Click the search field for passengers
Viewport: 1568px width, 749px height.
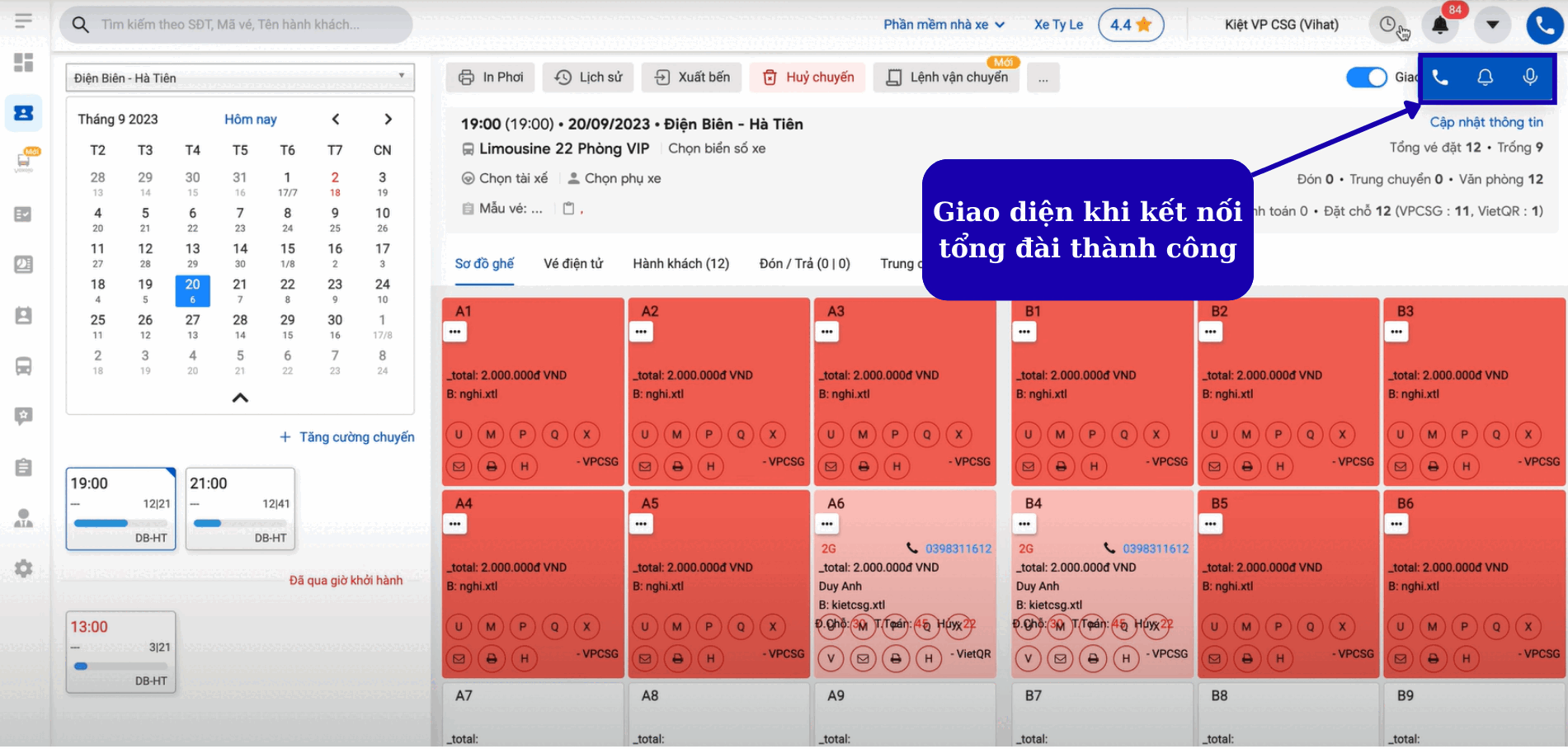[x=239, y=25]
